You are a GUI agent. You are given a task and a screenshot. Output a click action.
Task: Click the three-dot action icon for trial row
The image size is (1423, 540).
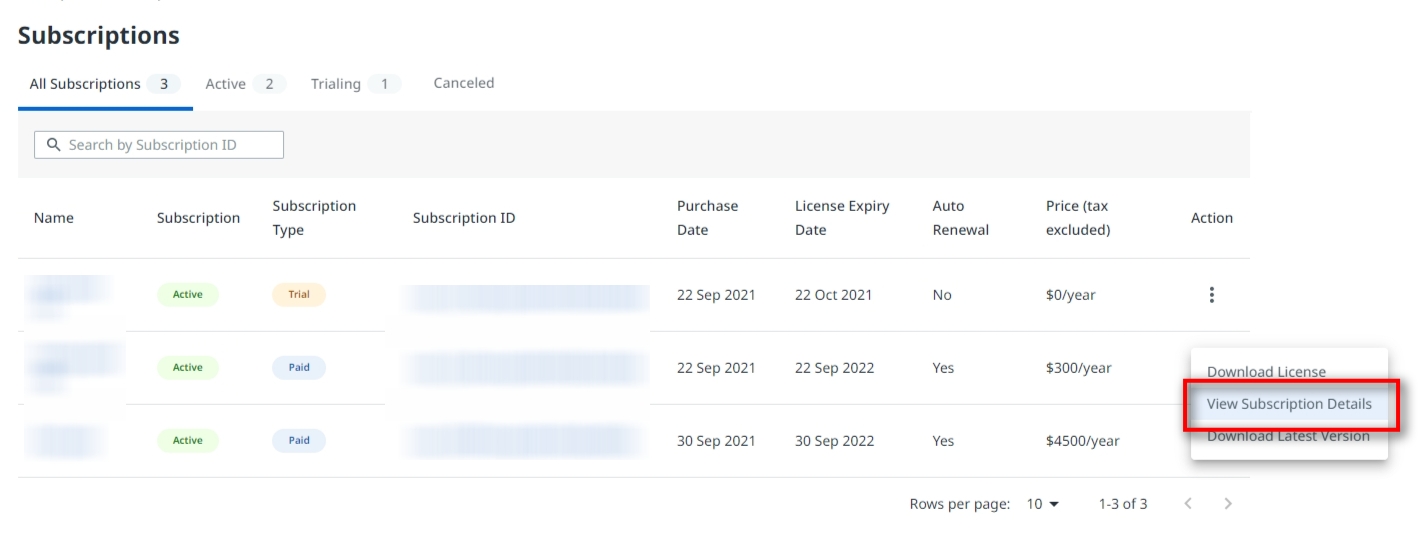(1211, 295)
